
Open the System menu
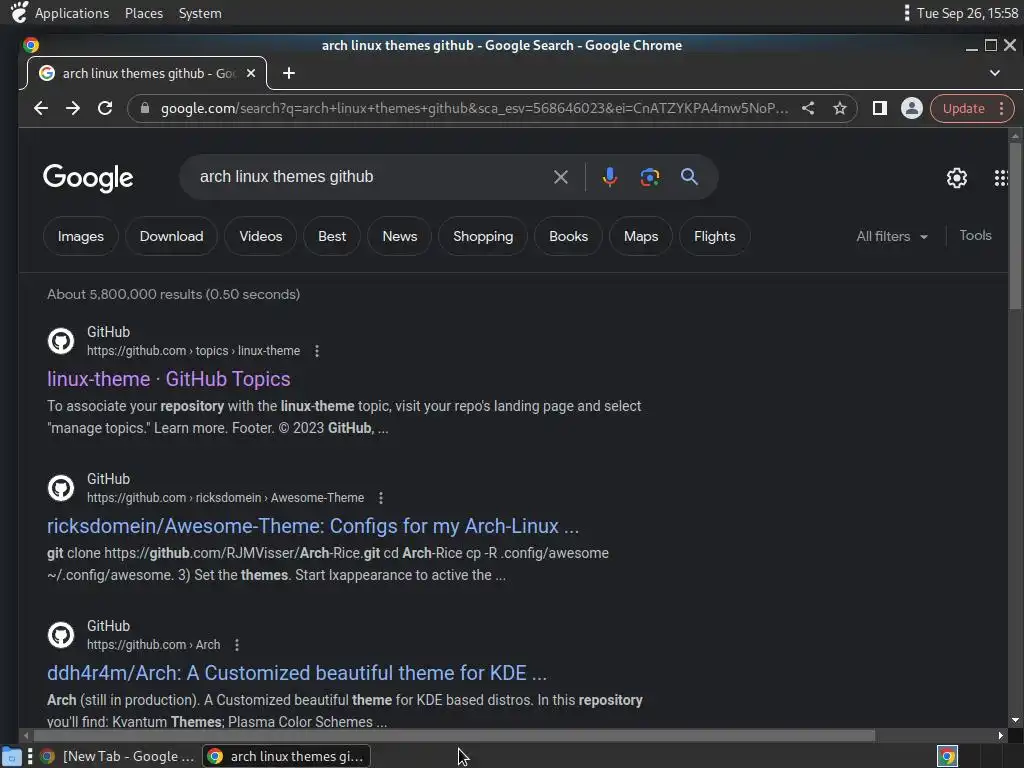coord(200,13)
